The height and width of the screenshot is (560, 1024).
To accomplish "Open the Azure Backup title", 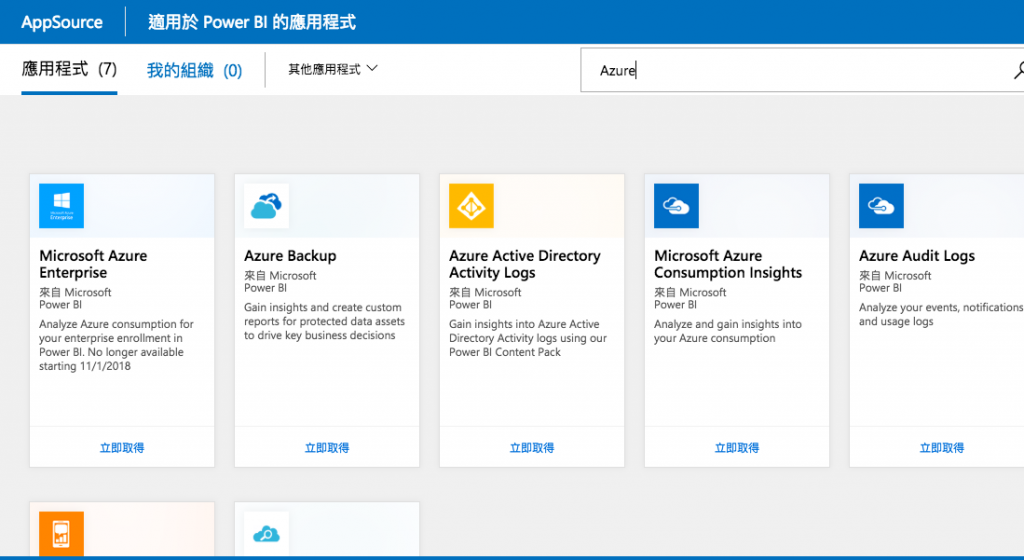I will click(x=290, y=256).
